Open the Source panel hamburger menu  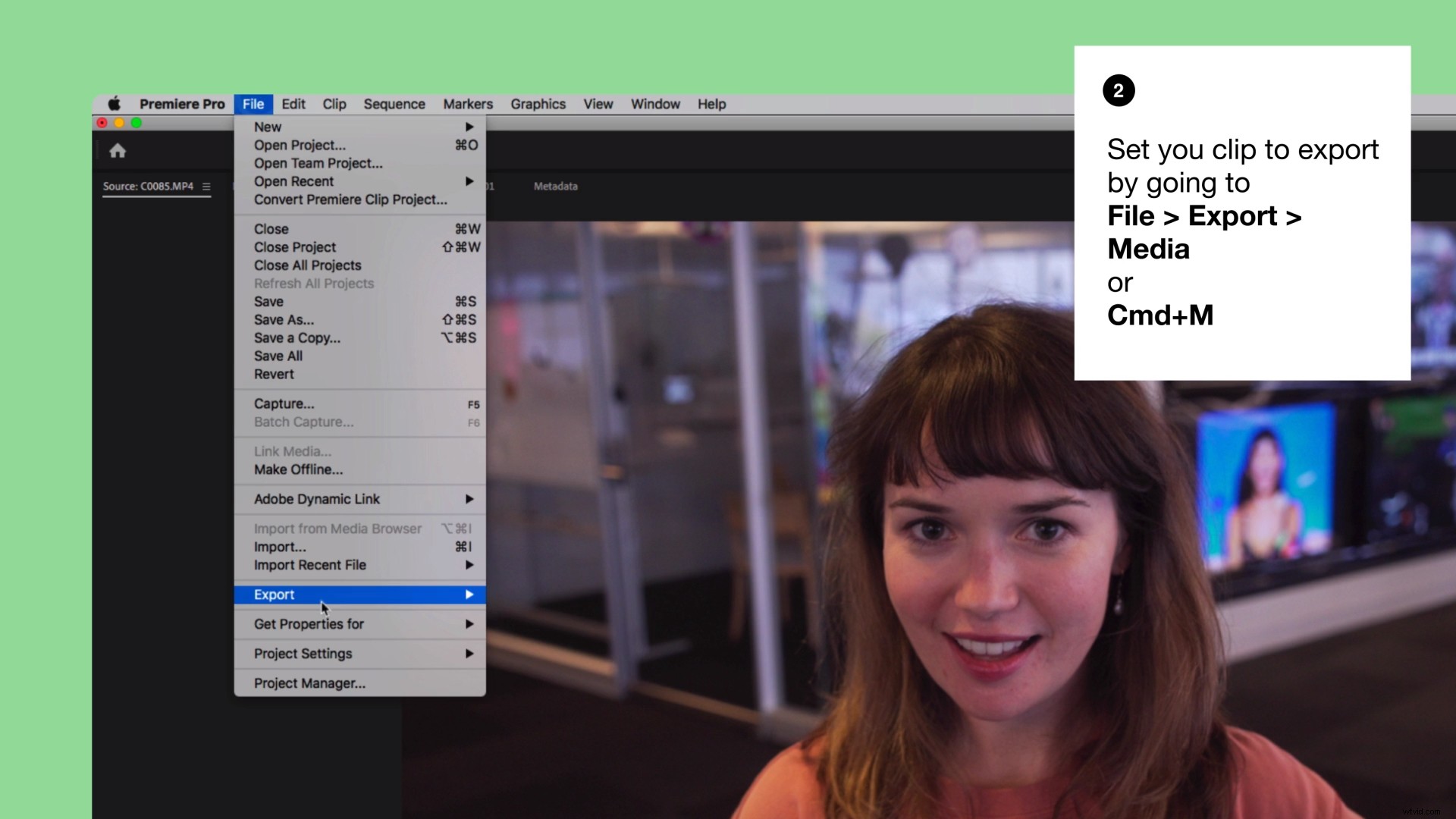point(206,185)
